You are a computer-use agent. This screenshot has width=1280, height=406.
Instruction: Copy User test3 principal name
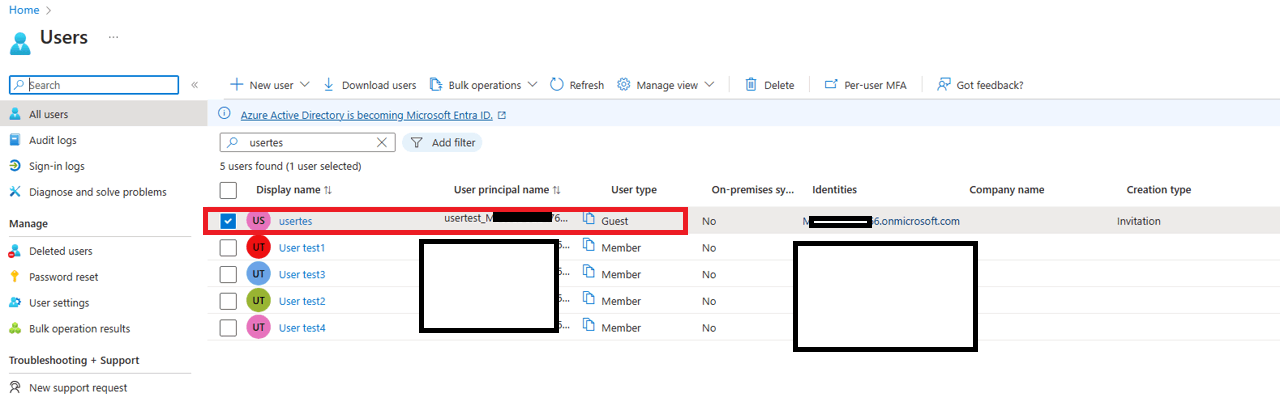coord(589,273)
